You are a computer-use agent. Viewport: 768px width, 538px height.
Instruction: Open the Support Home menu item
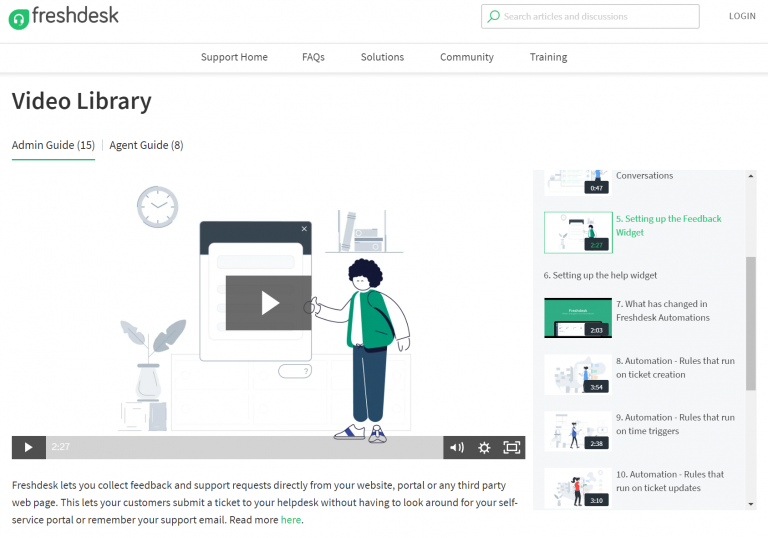(x=234, y=57)
